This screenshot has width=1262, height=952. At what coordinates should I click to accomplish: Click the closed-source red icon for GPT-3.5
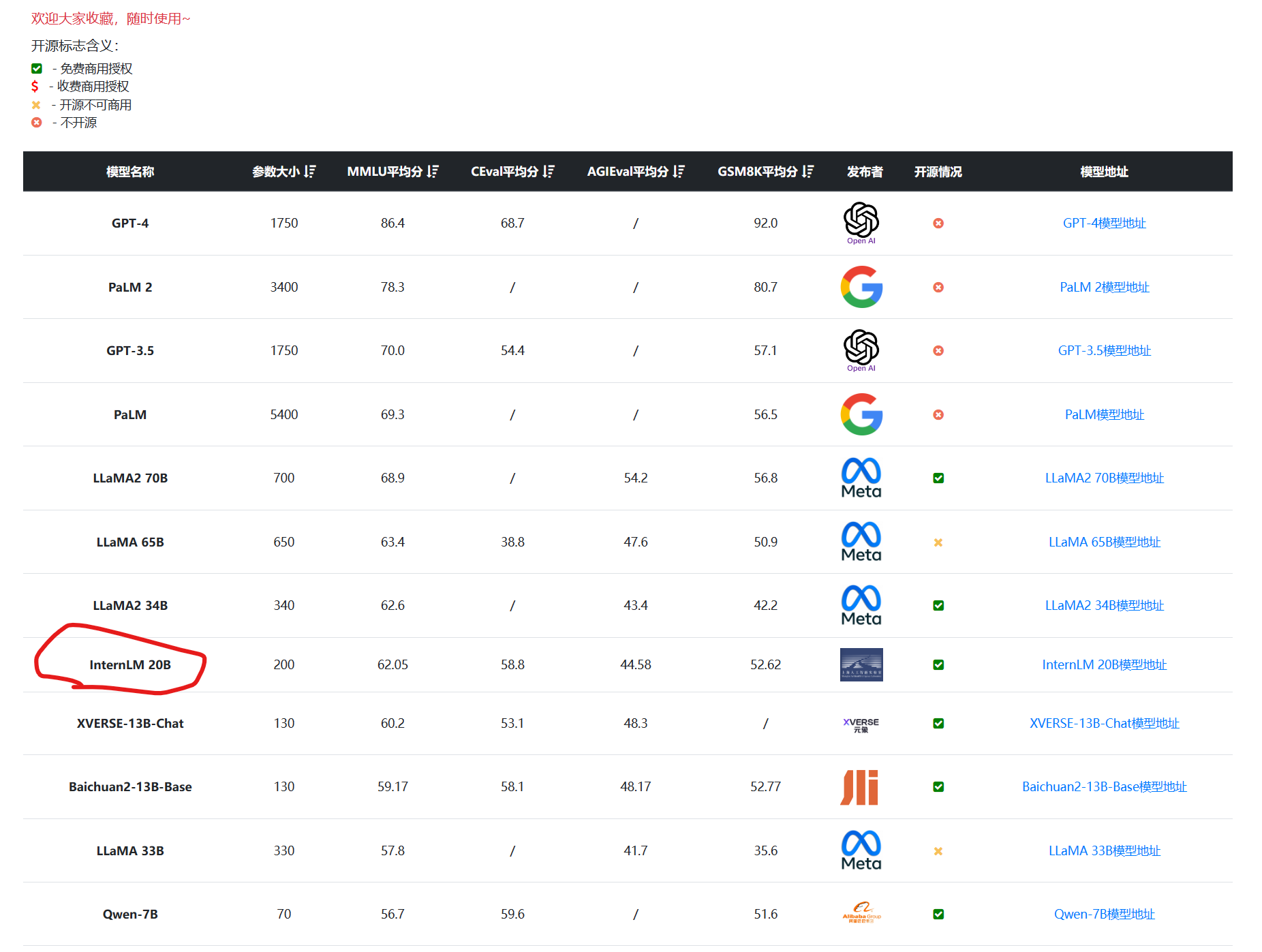click(938, 351)
